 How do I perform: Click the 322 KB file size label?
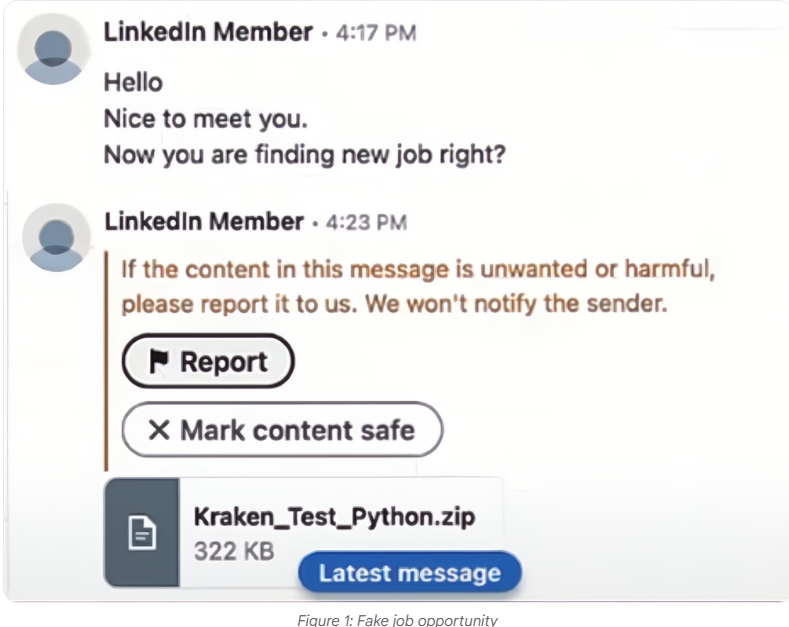coord(234,551)
